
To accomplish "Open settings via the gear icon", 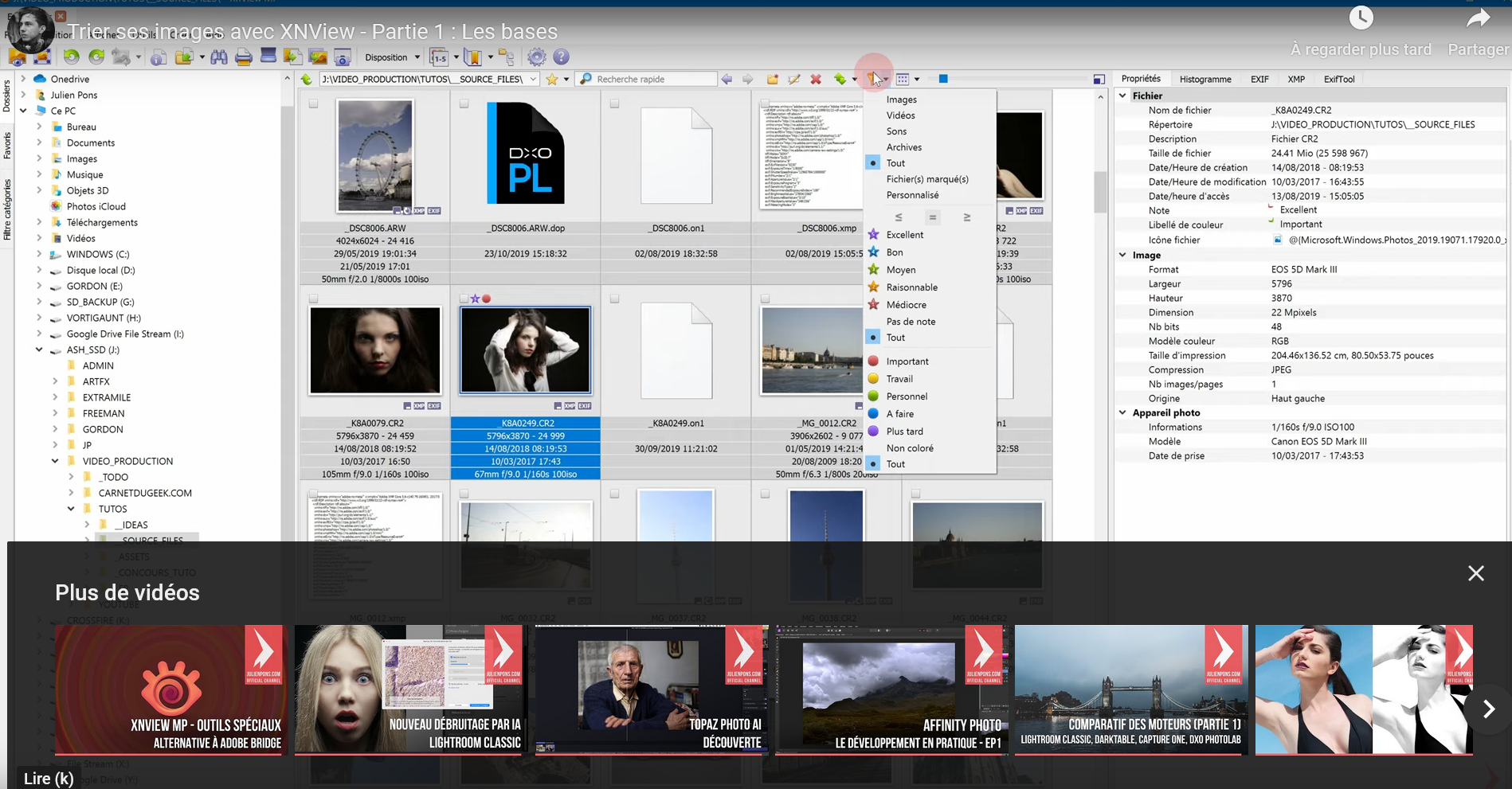I will click(537, 57).
